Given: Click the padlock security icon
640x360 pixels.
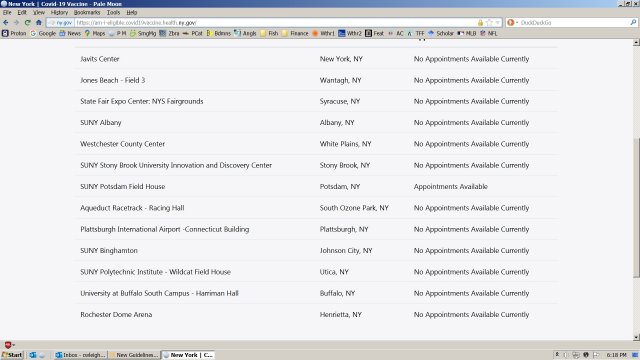Looking at the screenshot, I should (x=480, y=23).
